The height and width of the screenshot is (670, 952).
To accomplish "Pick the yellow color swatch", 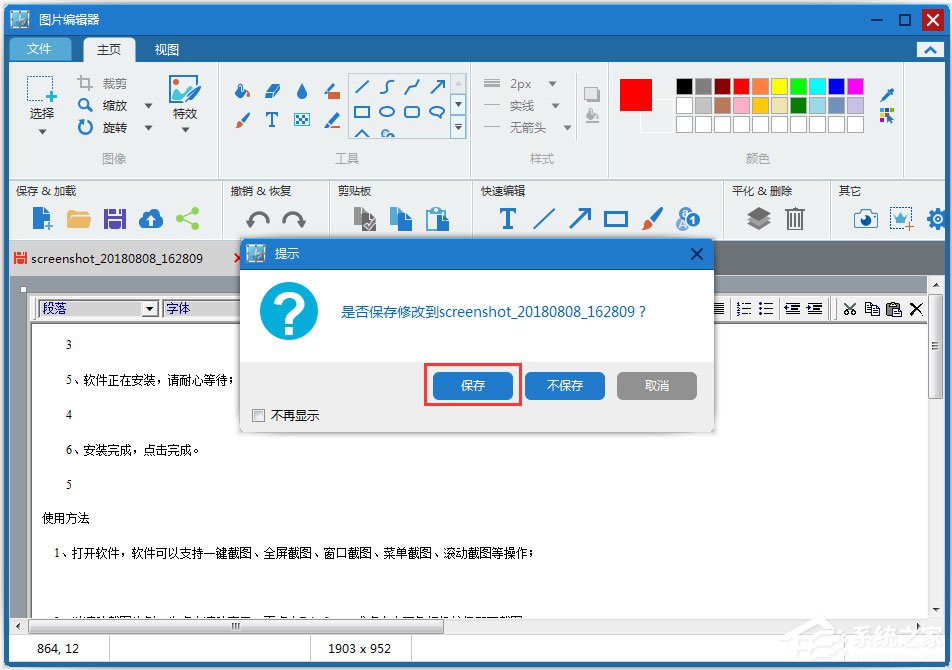I will (x=779, y=86).
